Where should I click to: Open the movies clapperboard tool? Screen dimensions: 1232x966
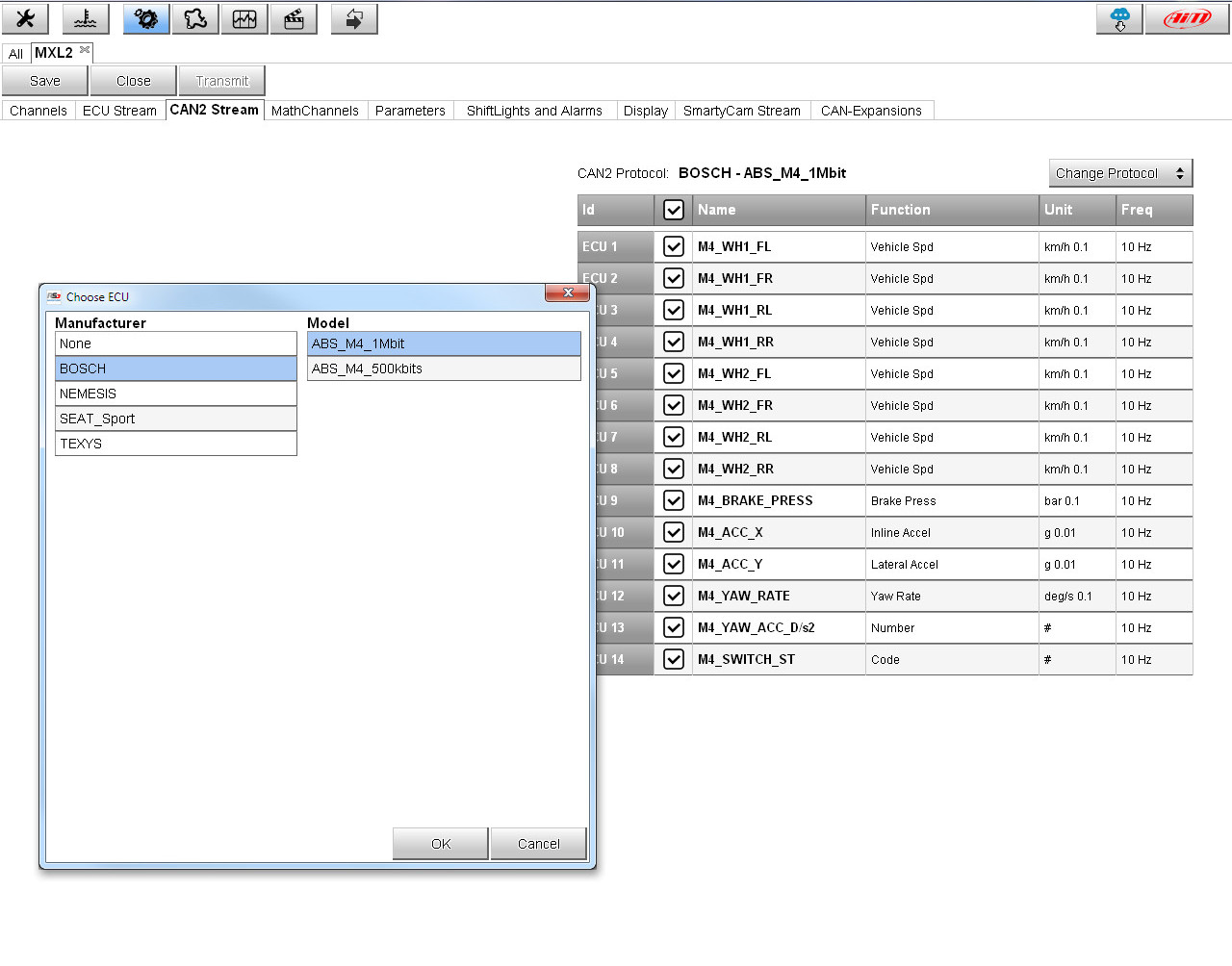tap(294, 18)
